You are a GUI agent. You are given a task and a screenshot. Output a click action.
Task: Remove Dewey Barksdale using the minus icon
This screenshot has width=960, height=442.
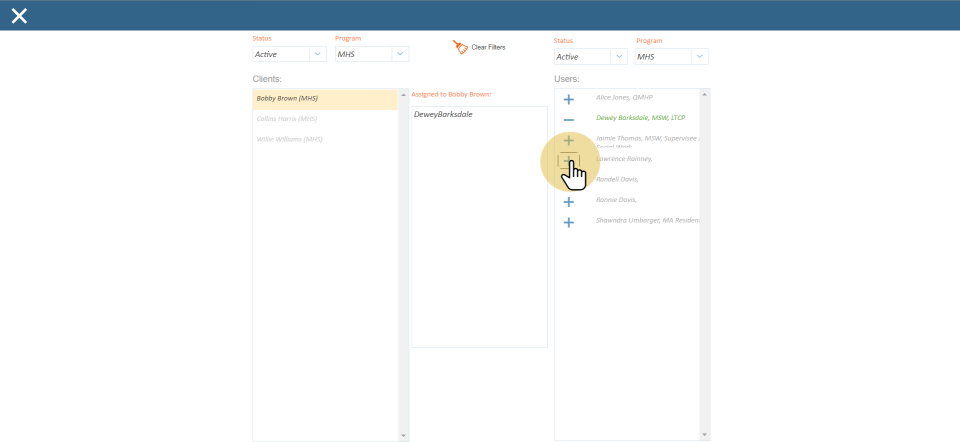pyautogui.click(x=569, y=120)
